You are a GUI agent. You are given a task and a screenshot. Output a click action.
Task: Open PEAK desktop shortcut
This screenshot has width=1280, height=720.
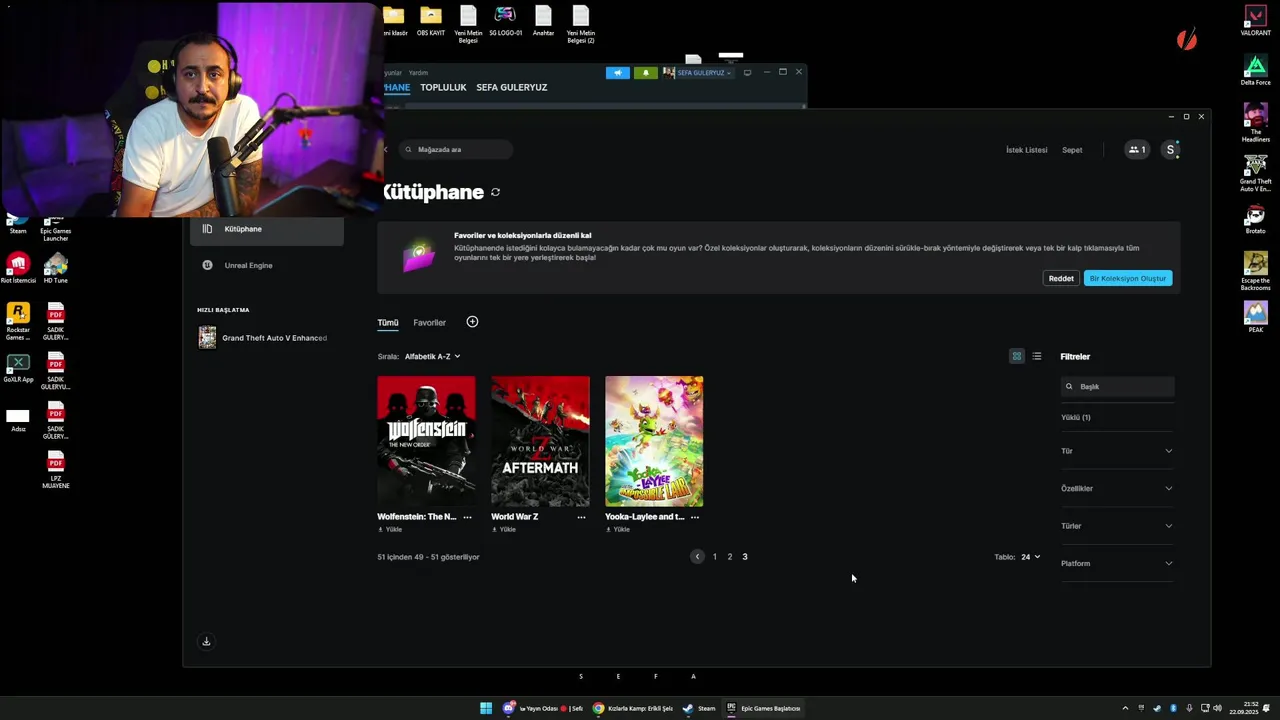pyautogui.click(x=1256, y=316)
